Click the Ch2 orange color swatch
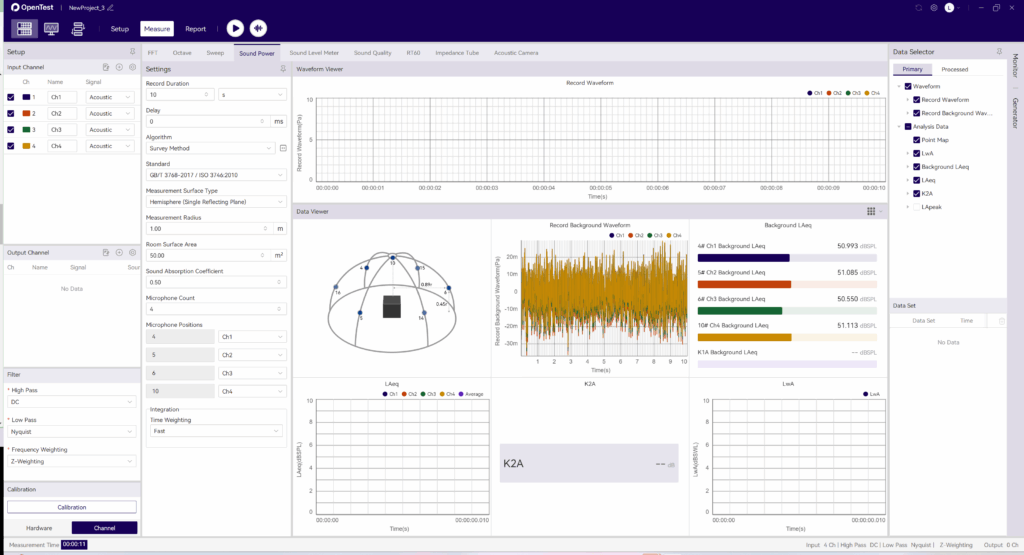Image resolution: width=1024 pixels, height=555 pixels. click(27, 113)
